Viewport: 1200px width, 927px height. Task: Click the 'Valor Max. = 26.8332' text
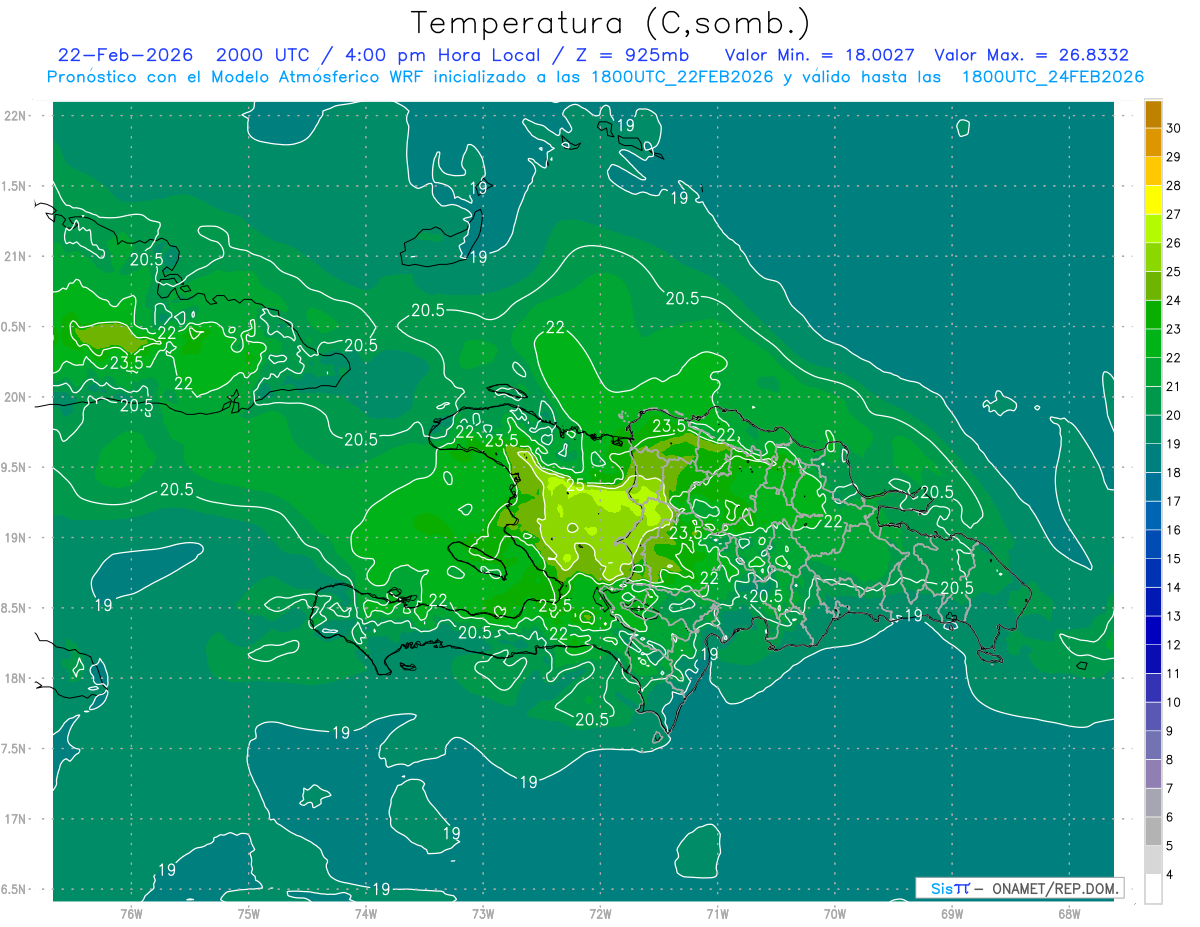[x=1031, y=55]
